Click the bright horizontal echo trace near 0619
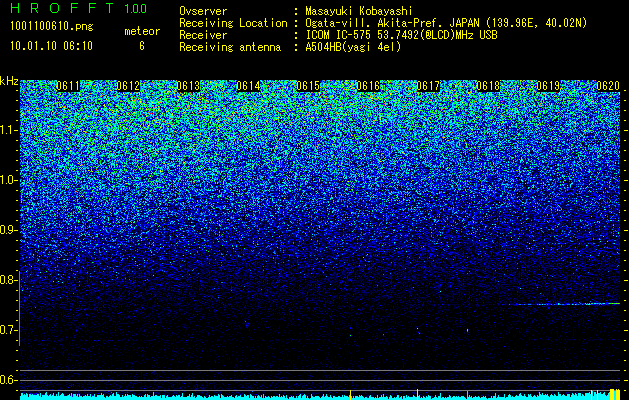The image size is (629, 400). coord(562,304)
